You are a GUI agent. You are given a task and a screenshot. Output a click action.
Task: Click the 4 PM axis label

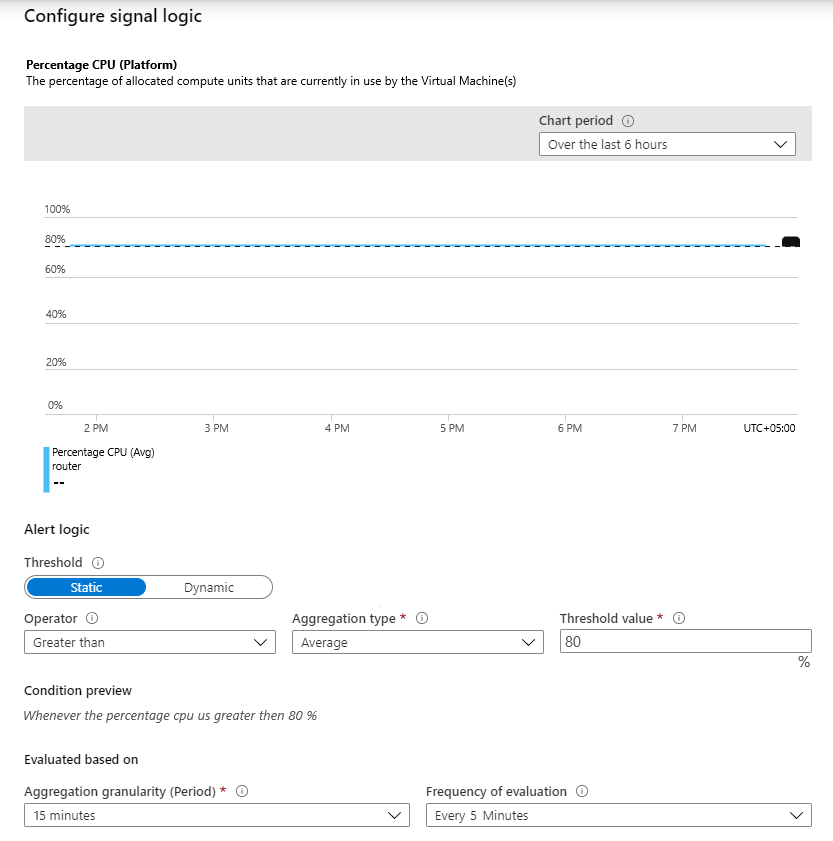click(x=337, y=428)
